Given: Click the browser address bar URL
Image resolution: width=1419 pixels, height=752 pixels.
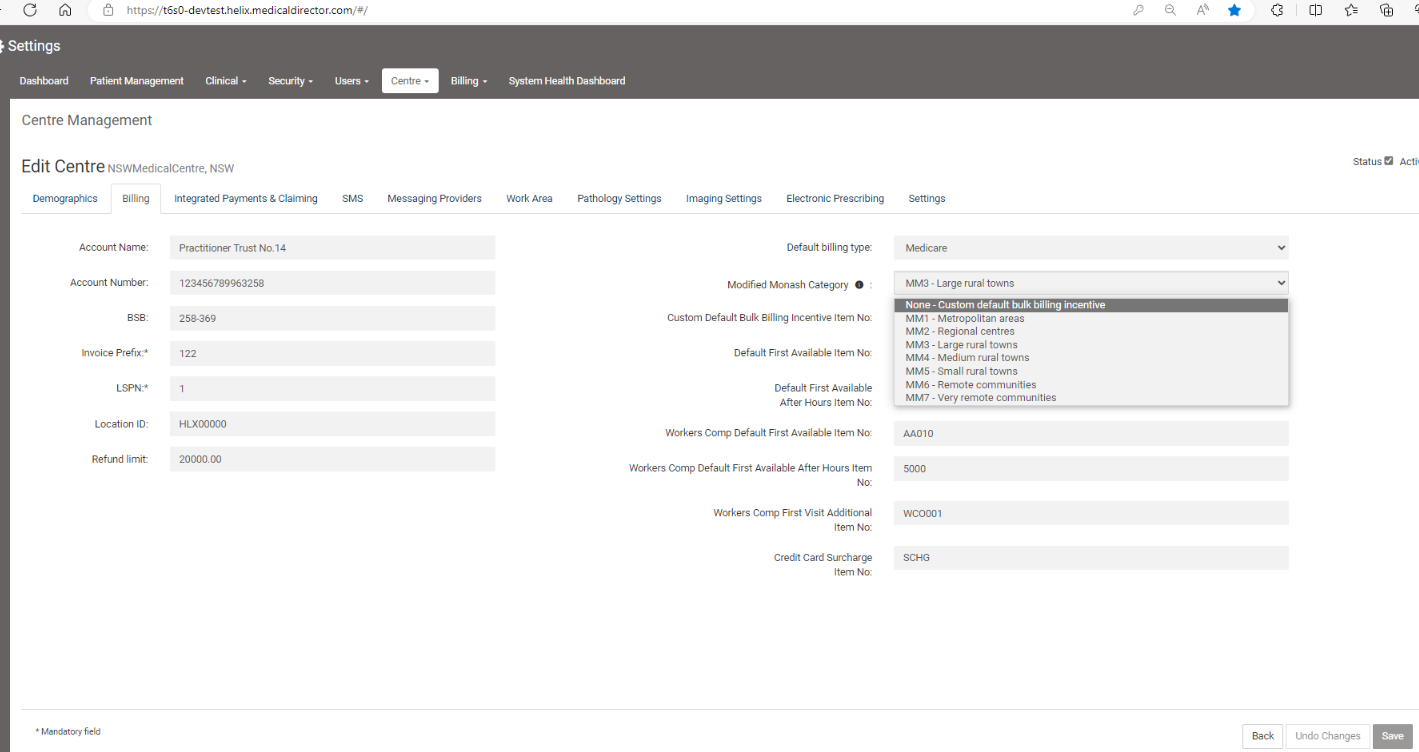Looking at the screenshot, I should [x=247, y=10].
